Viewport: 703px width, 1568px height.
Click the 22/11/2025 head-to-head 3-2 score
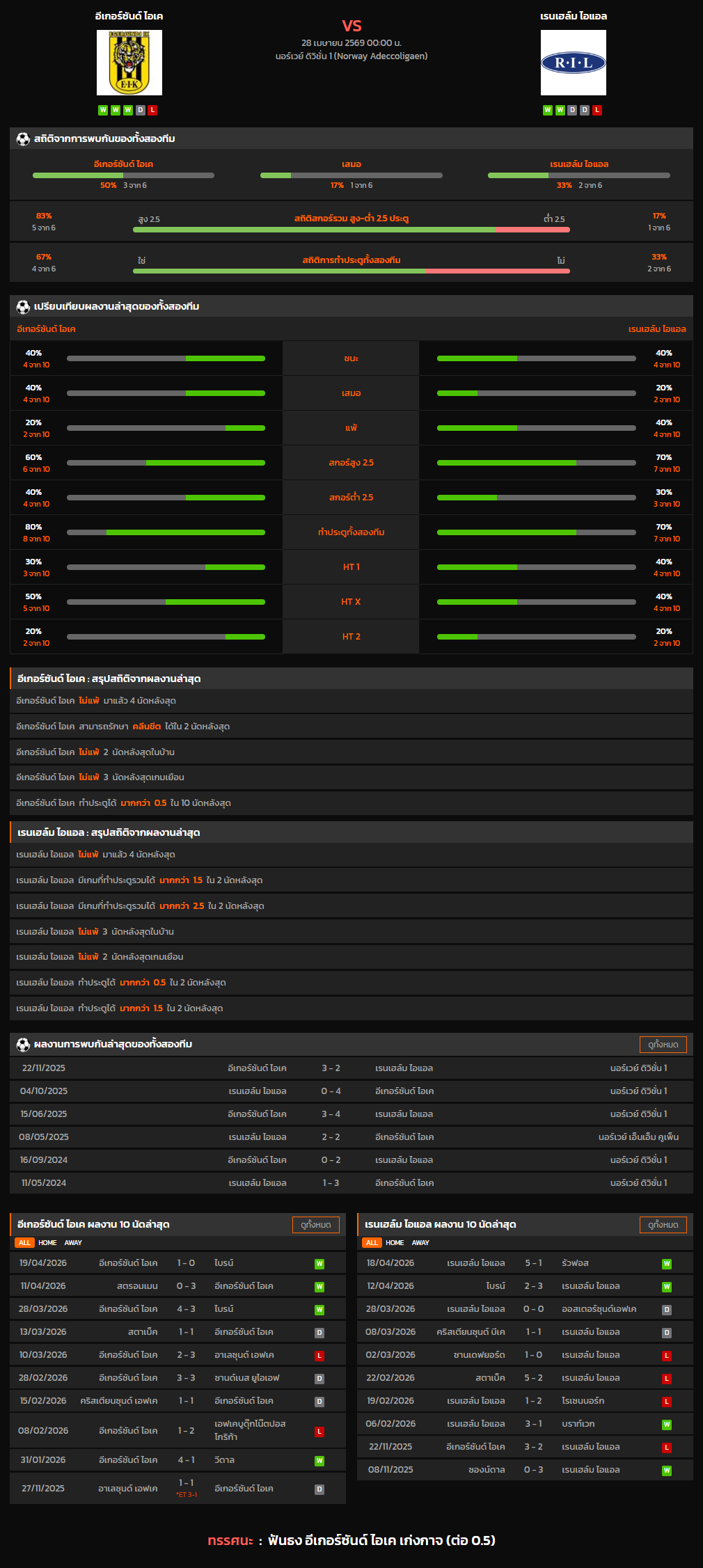[331, 1068]
